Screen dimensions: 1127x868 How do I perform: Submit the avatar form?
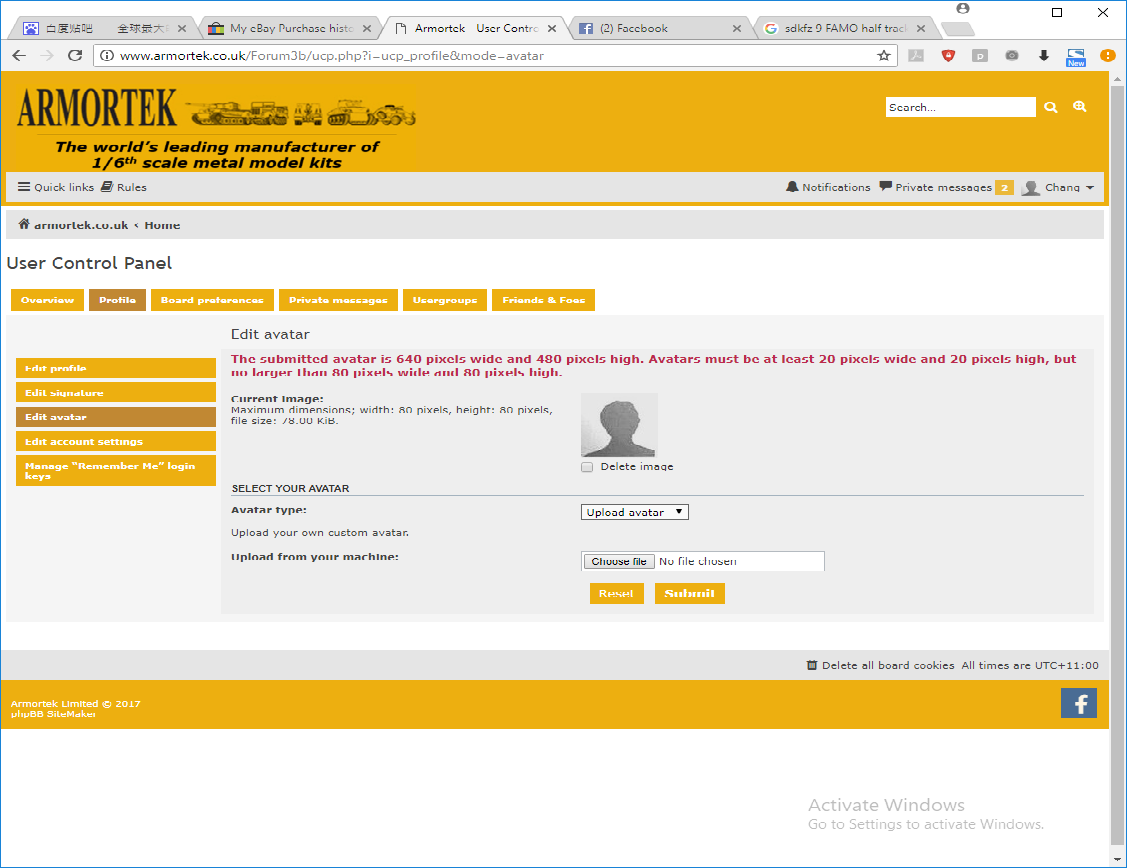click(x=689, y=594)
